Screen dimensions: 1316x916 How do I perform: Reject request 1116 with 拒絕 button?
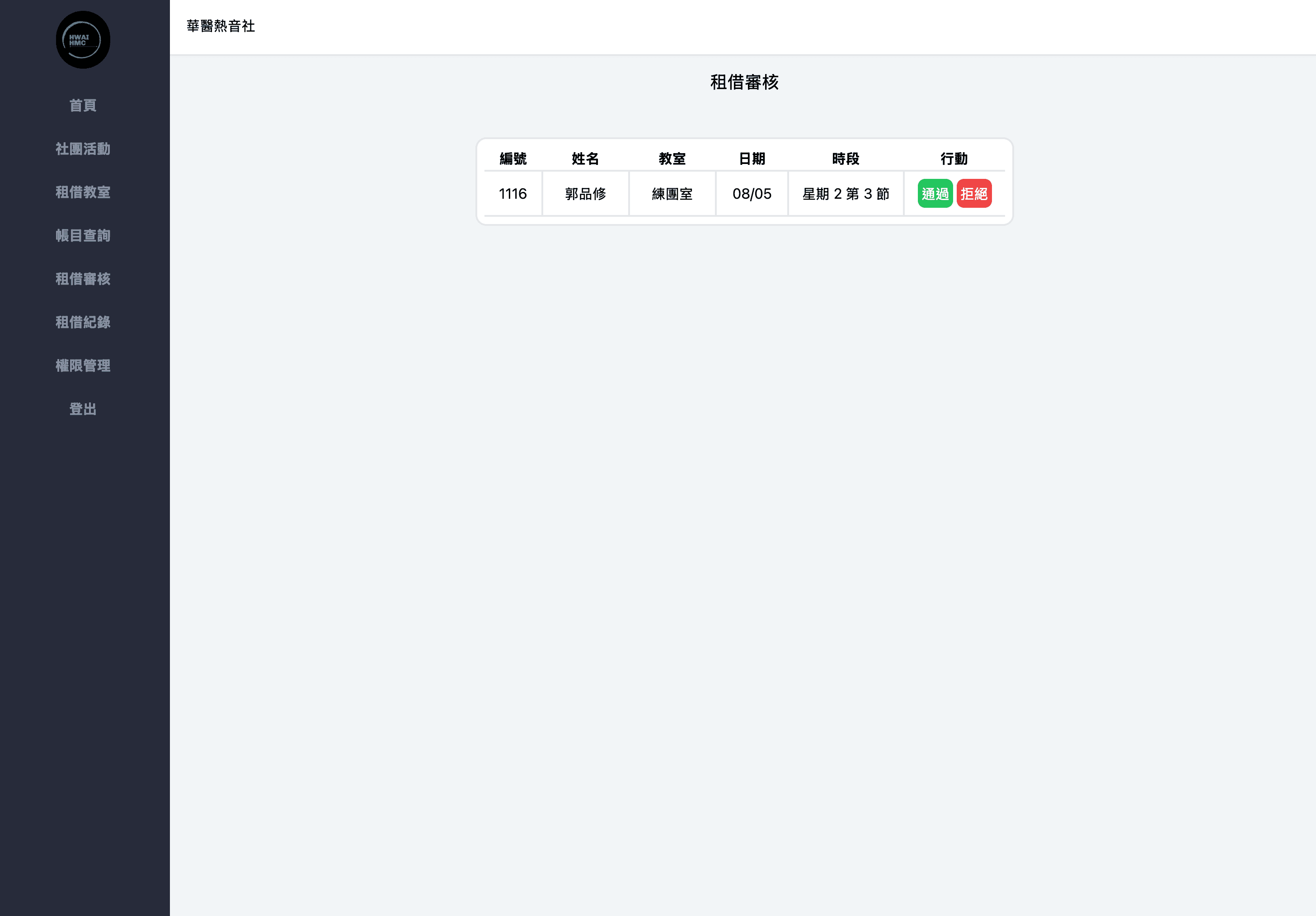click(974, 194)
